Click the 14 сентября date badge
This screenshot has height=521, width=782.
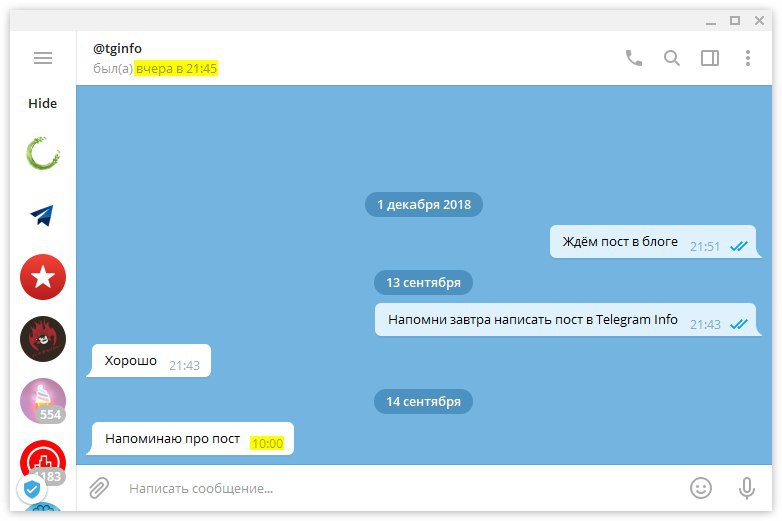click(423, 401)
